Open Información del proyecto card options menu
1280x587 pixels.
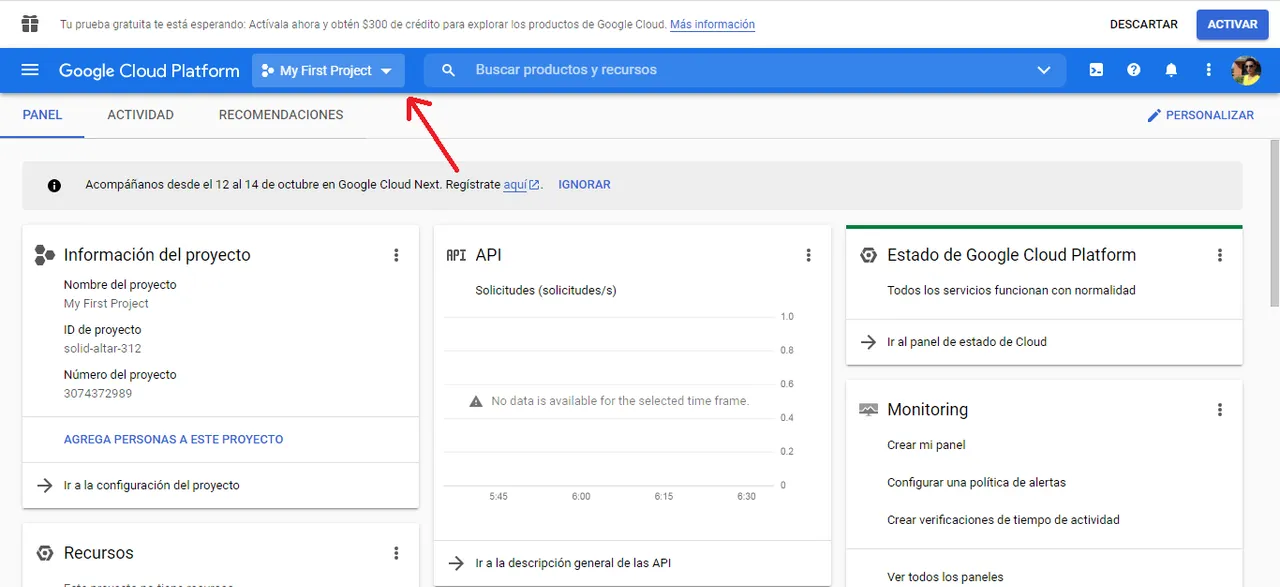click(396, 255)
